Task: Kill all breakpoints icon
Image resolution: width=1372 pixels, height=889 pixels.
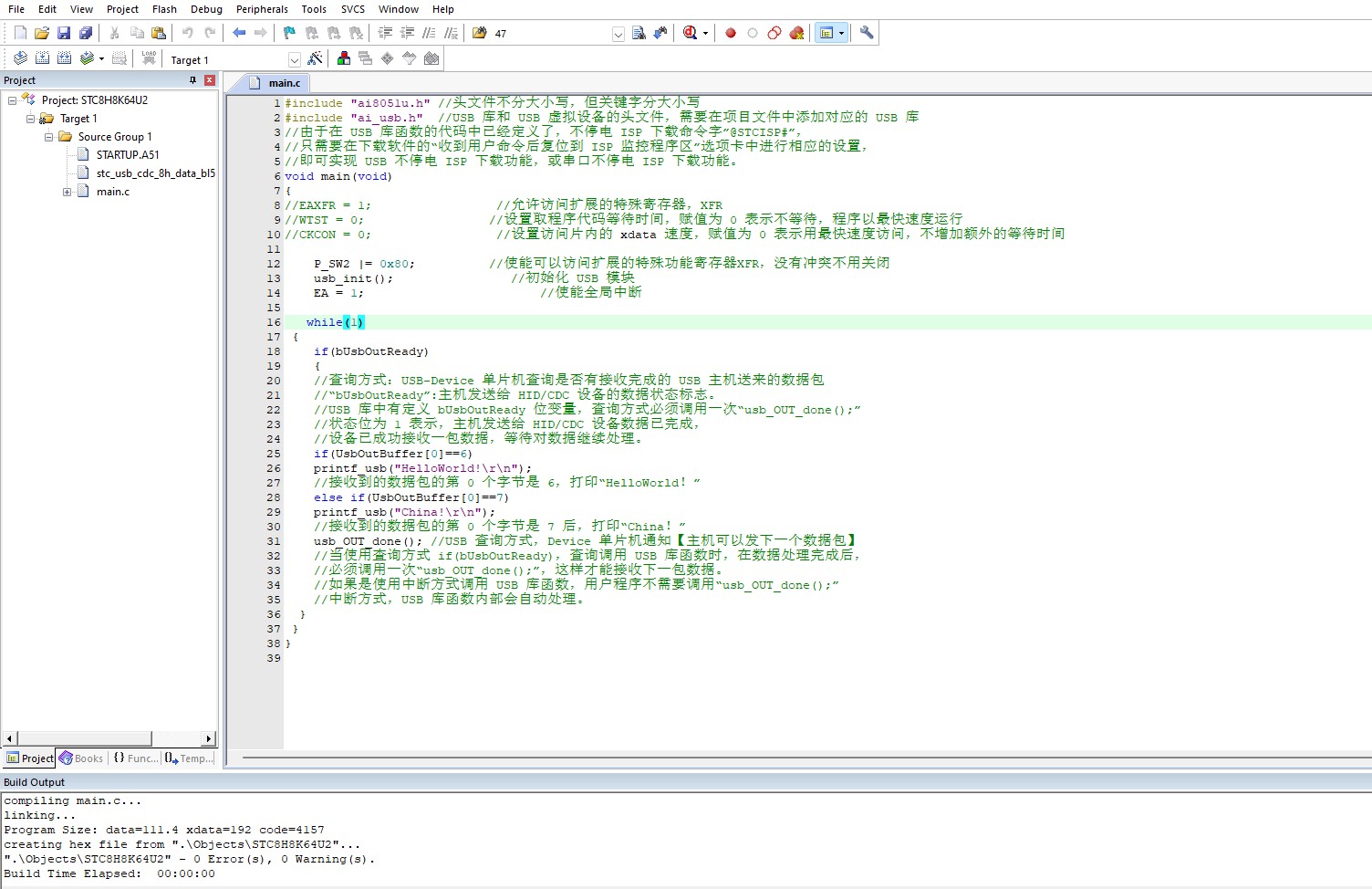Action: tap(796, 33)
